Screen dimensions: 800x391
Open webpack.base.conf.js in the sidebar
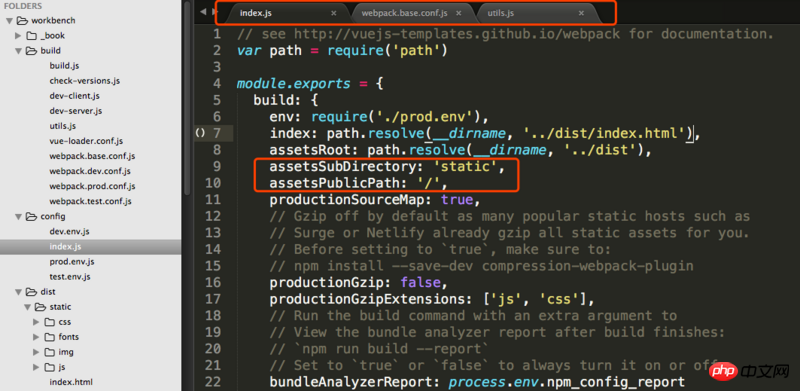tap(92, 156)
